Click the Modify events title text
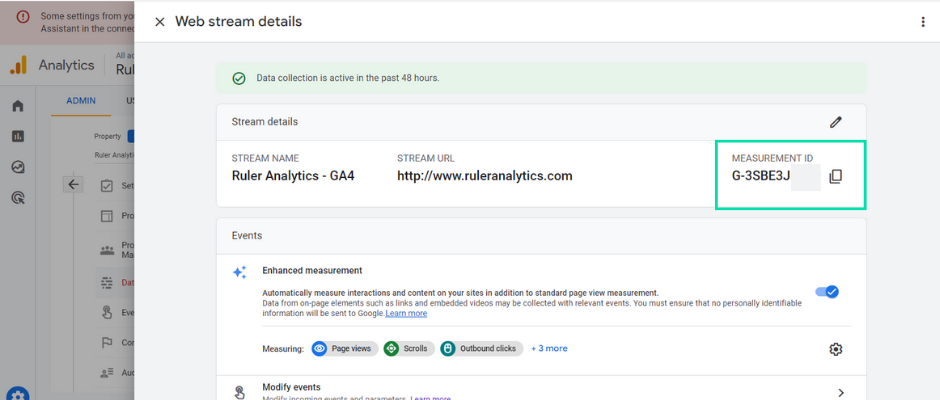Image resolution: width=940 pixels, height=400 pixels. [x=291, y=387]
